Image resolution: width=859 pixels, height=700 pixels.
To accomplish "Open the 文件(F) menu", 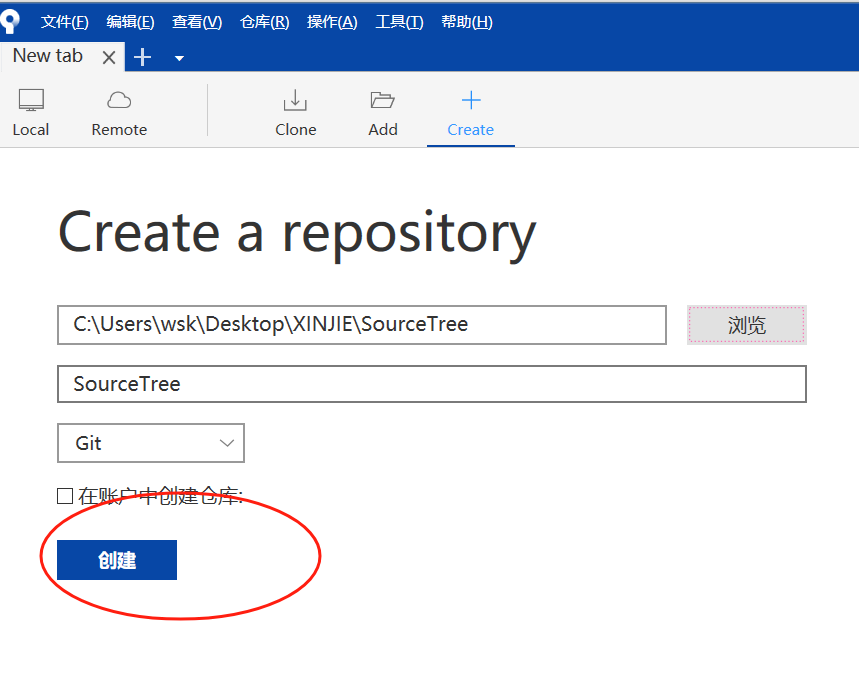I will coord(65,22).
